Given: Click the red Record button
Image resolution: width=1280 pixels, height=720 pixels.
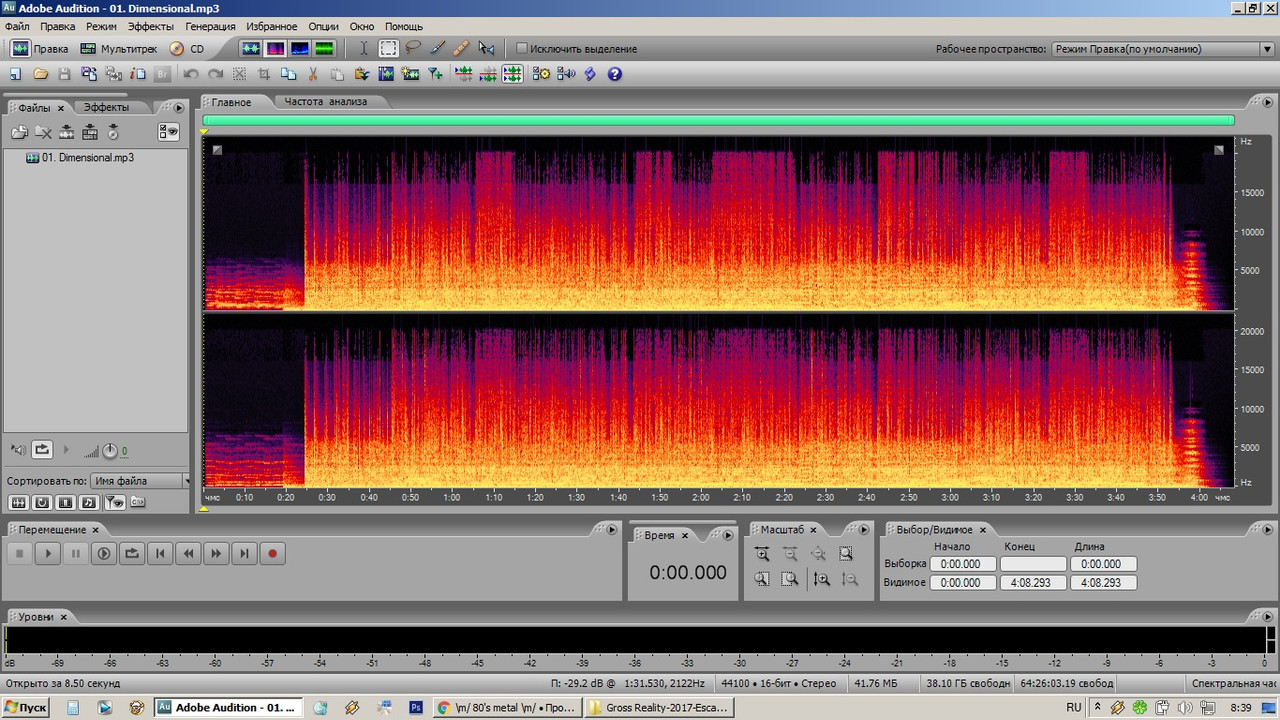Looking at the screenshot, I should (272, 553).
